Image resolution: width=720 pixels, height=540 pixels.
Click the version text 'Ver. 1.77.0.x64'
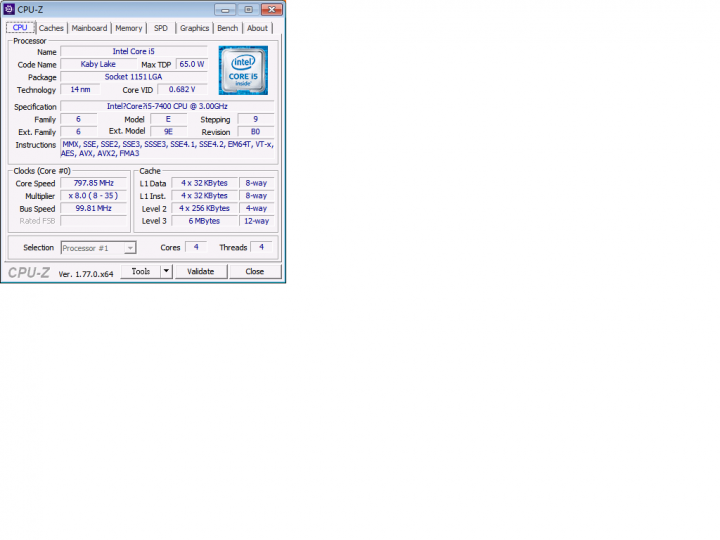tap(86, 274)
